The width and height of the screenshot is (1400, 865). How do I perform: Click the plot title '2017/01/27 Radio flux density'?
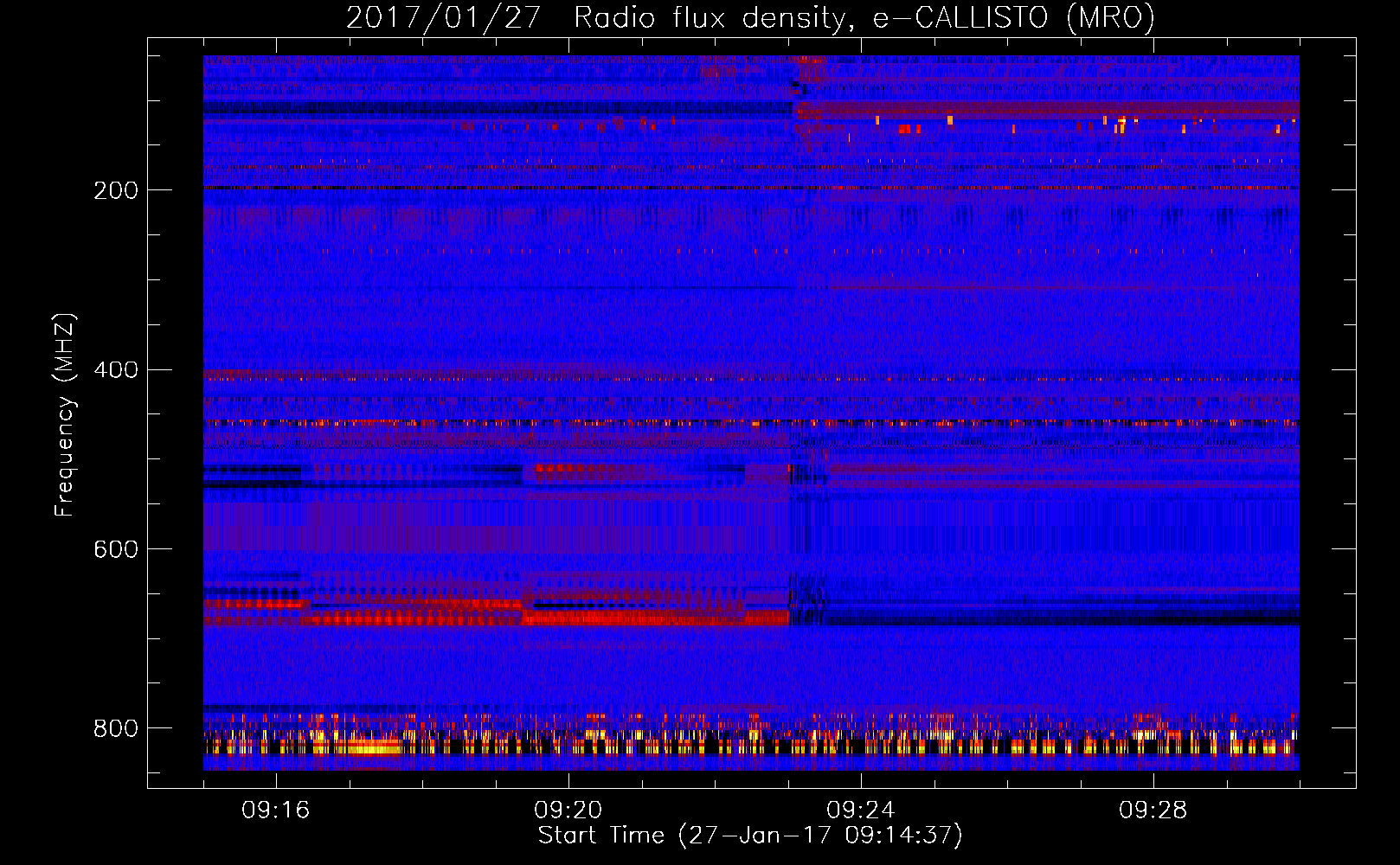pos(750,17)
